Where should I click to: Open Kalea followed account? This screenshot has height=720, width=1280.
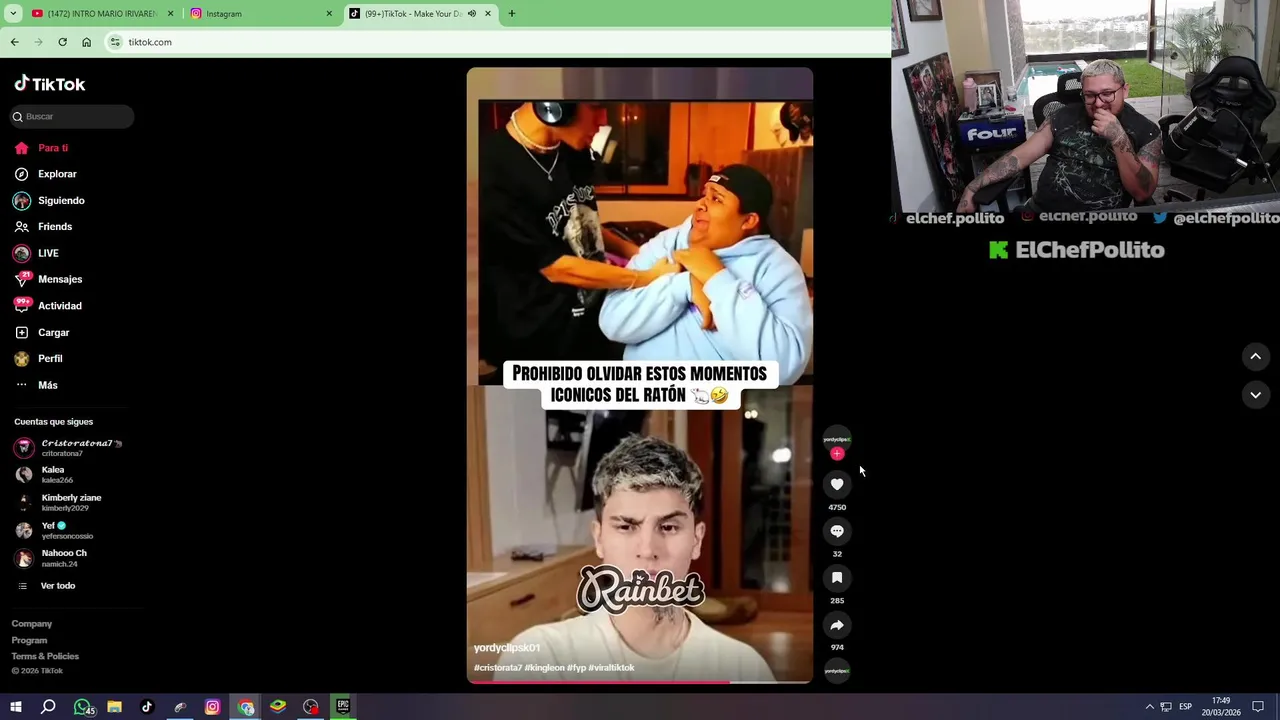click(x=44, y=474)
